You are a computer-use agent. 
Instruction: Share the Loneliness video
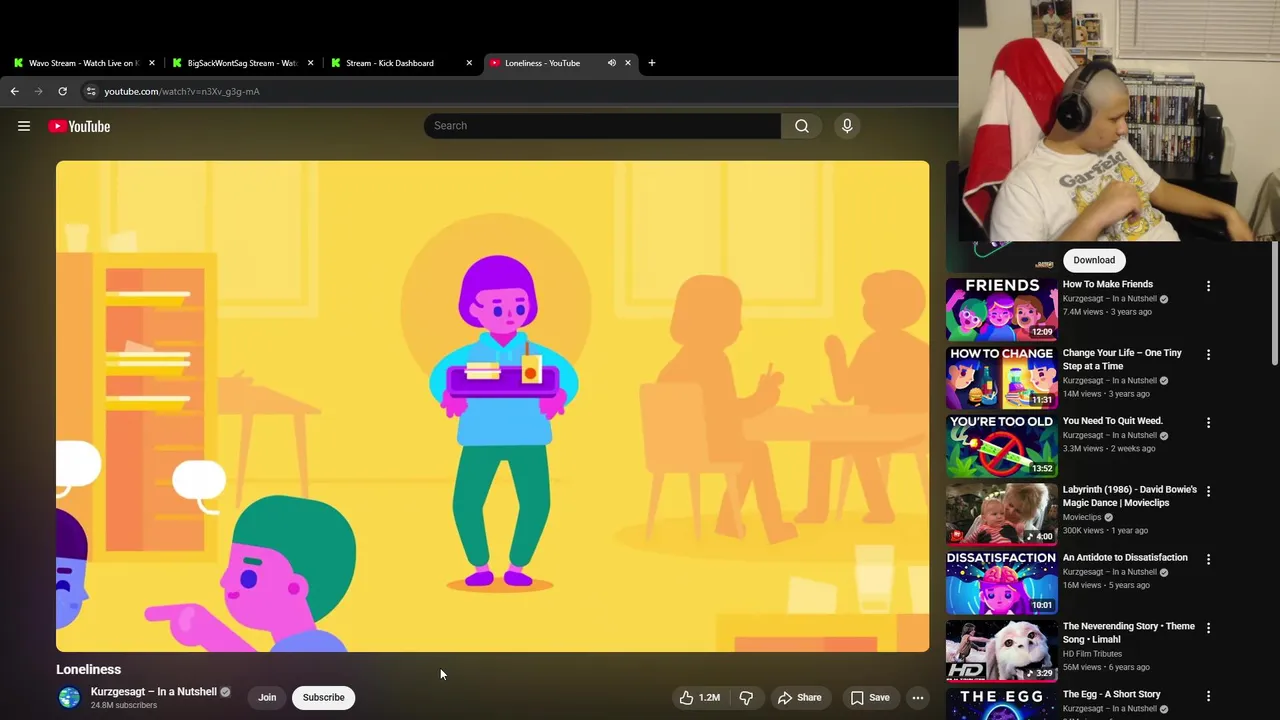pos(800,698)
